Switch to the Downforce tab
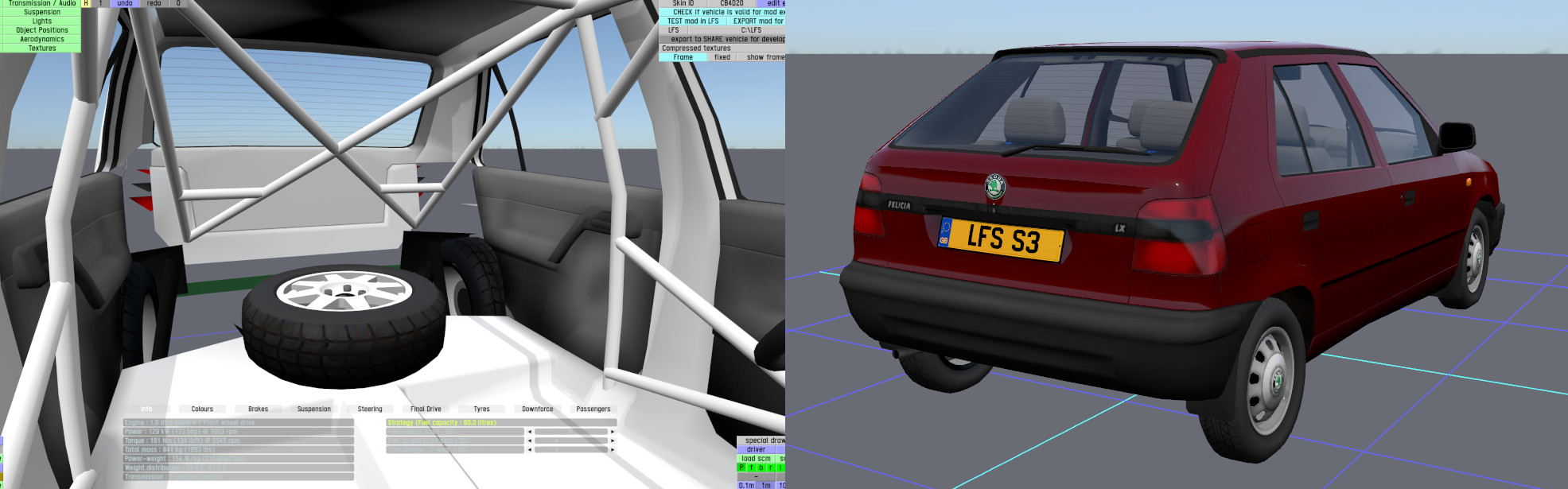Image resolution: width=1568 pixels, height=489 pixels. 537,409
